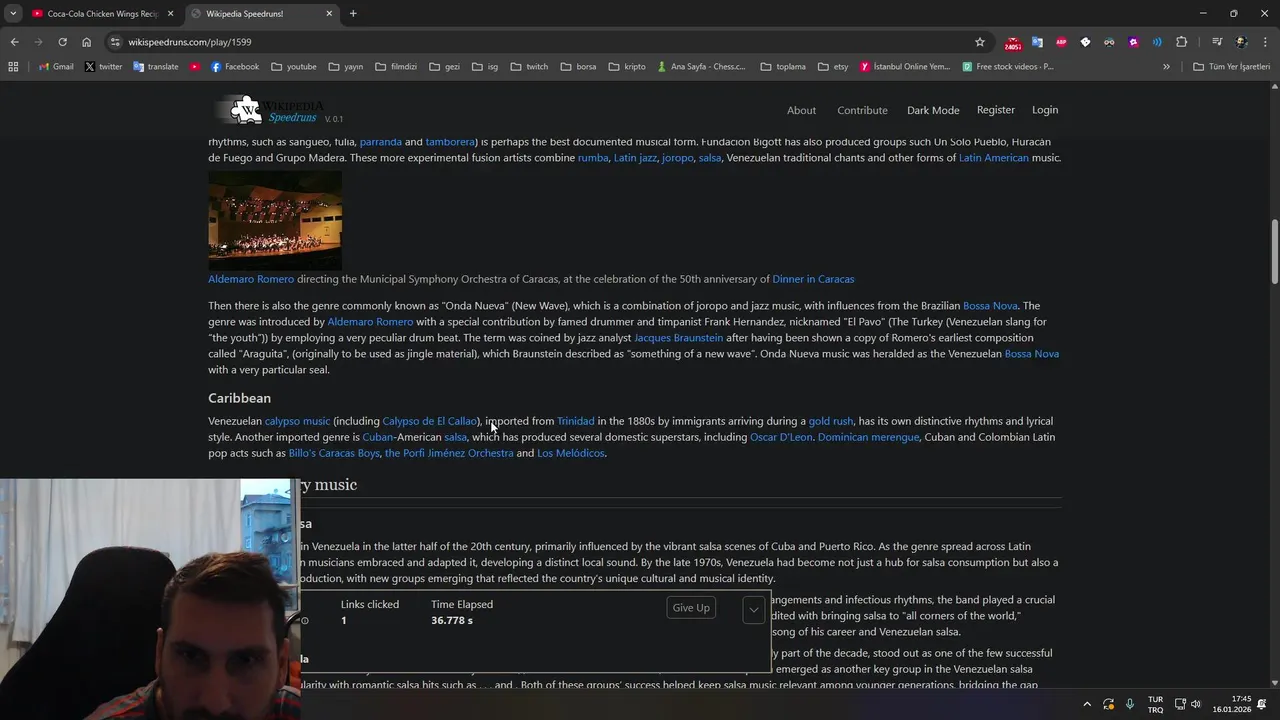The image size is (1280, 720).
Task: Open the Dominican merengue link
Action: (868, 437)
